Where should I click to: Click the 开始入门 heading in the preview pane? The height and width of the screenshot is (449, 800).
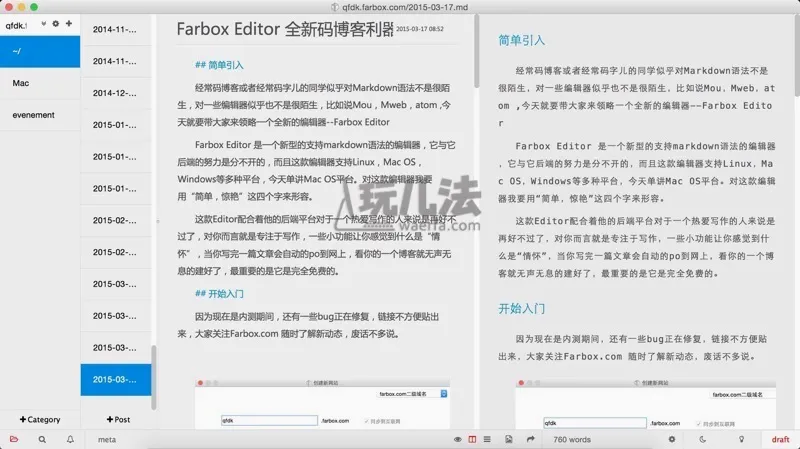pyautogui.click(x=521, y=309)
